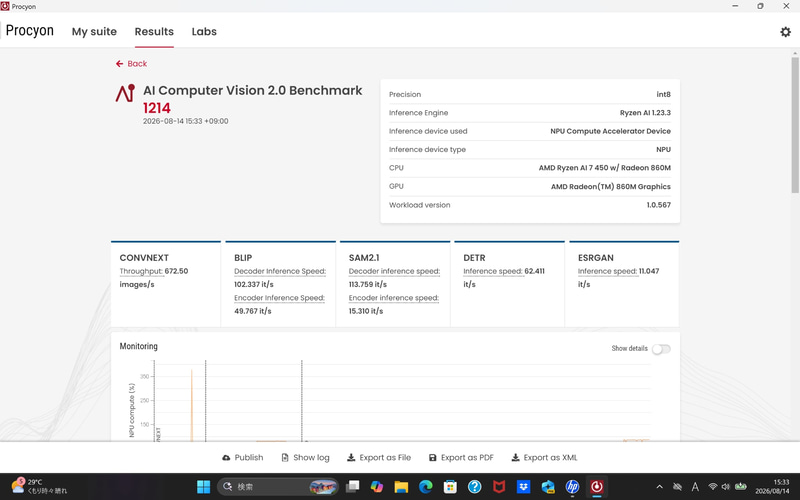Viewport: 800px width, 500px height.
Task: Click the orange NPU compute spike in chart
Action: [x=191, y=406]
